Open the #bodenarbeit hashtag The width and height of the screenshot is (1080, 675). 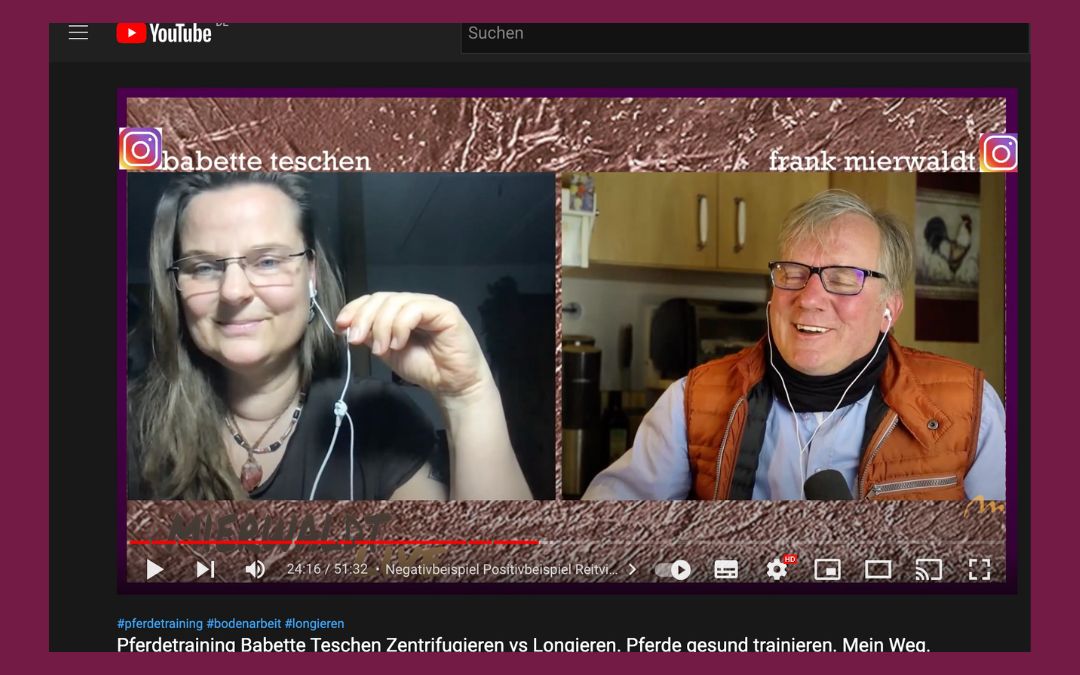tap(244, 623)
